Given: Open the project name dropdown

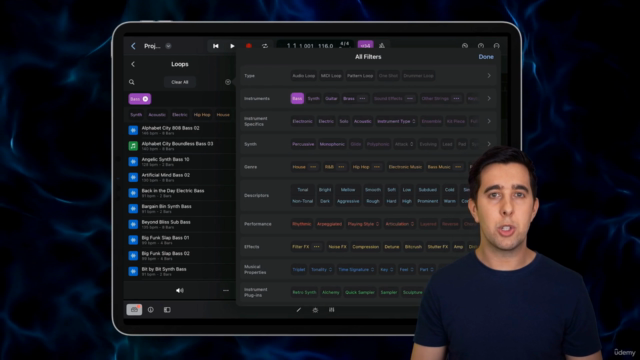Looking at the screenshot, I should point(168,46).
